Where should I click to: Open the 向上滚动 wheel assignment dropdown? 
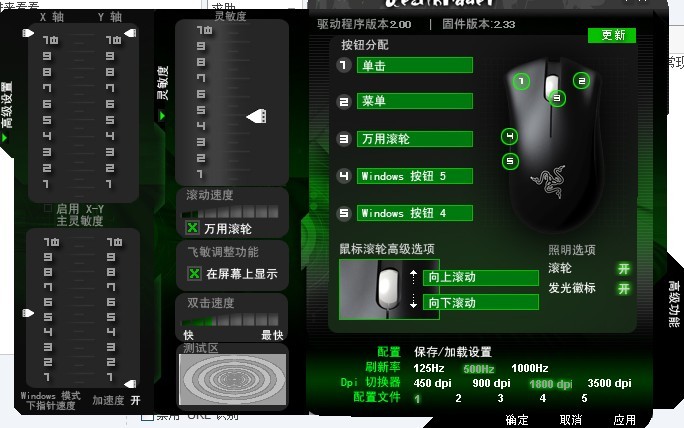tap(481, 277)
